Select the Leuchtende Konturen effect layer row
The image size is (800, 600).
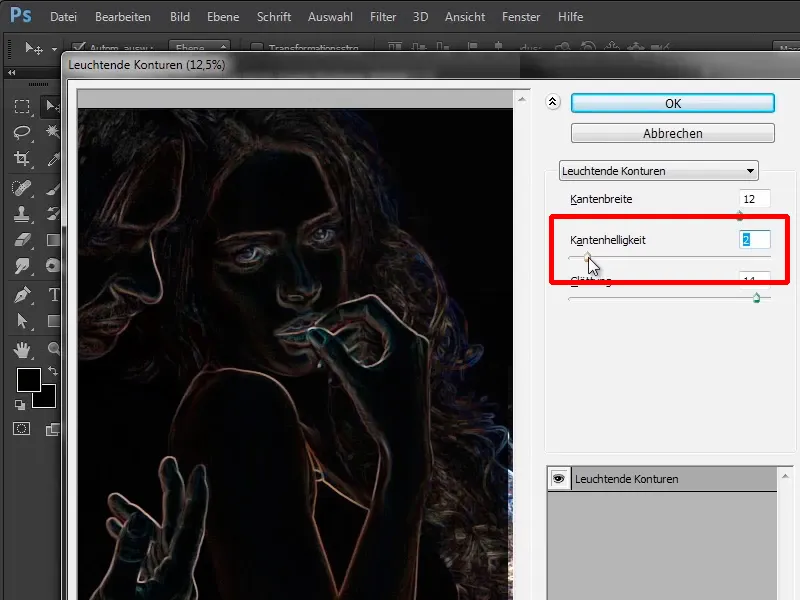[x=662, y=479]
